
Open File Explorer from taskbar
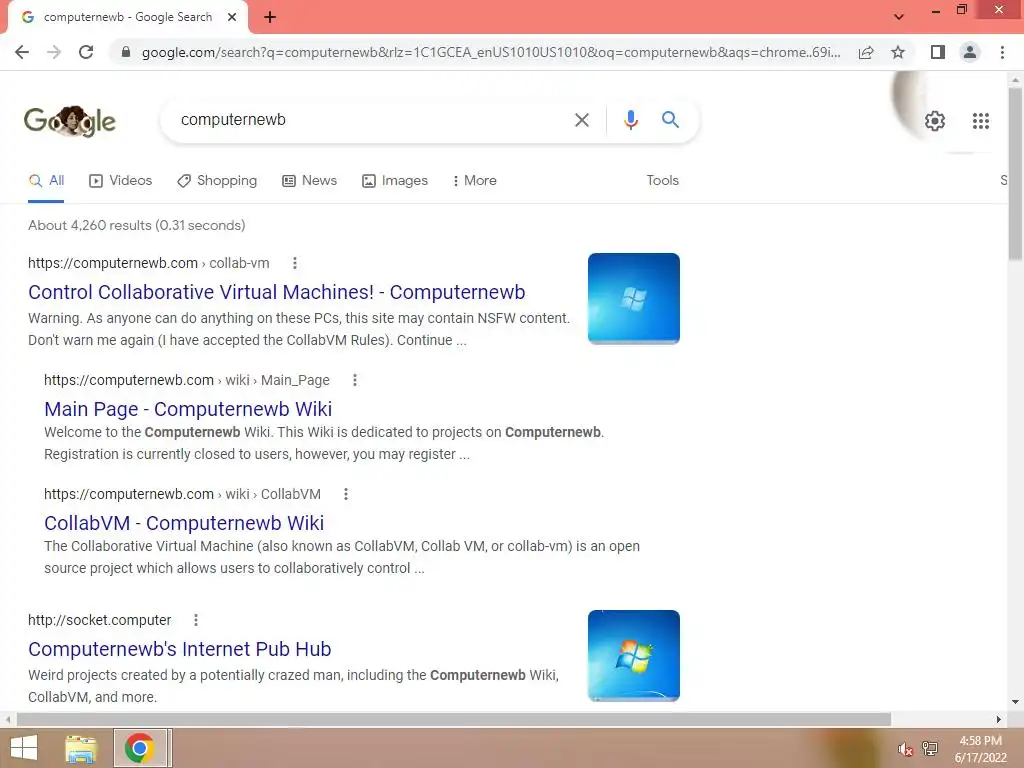(x=81, y=748)
